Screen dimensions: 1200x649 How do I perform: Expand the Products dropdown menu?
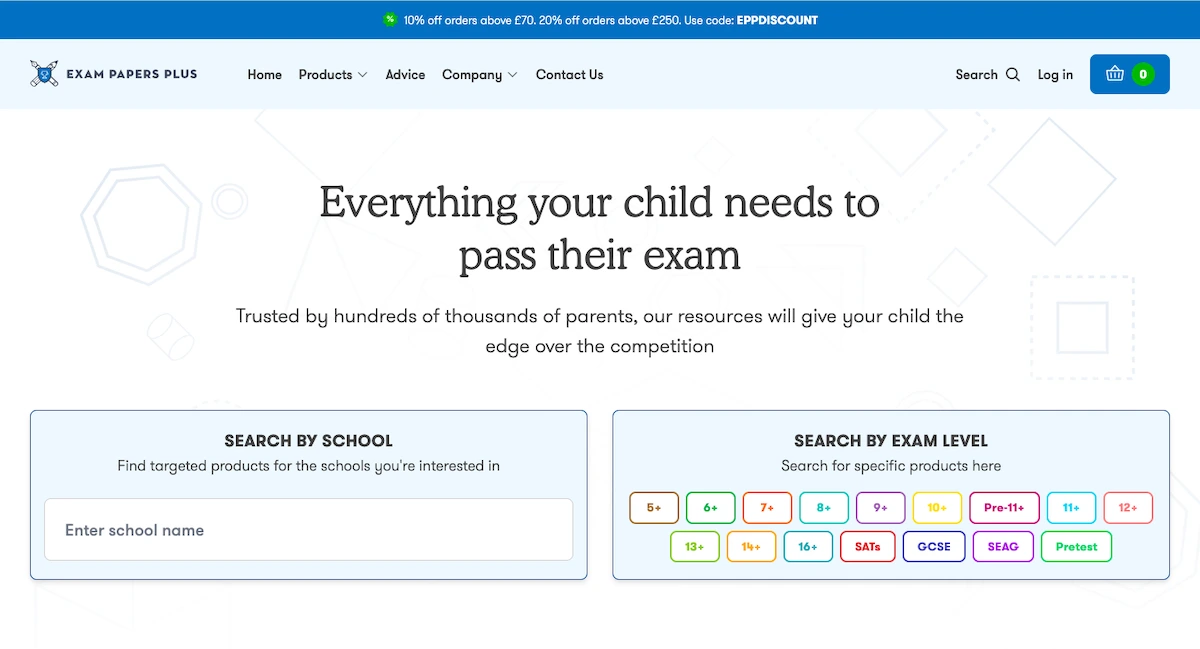tap(333, 75)
